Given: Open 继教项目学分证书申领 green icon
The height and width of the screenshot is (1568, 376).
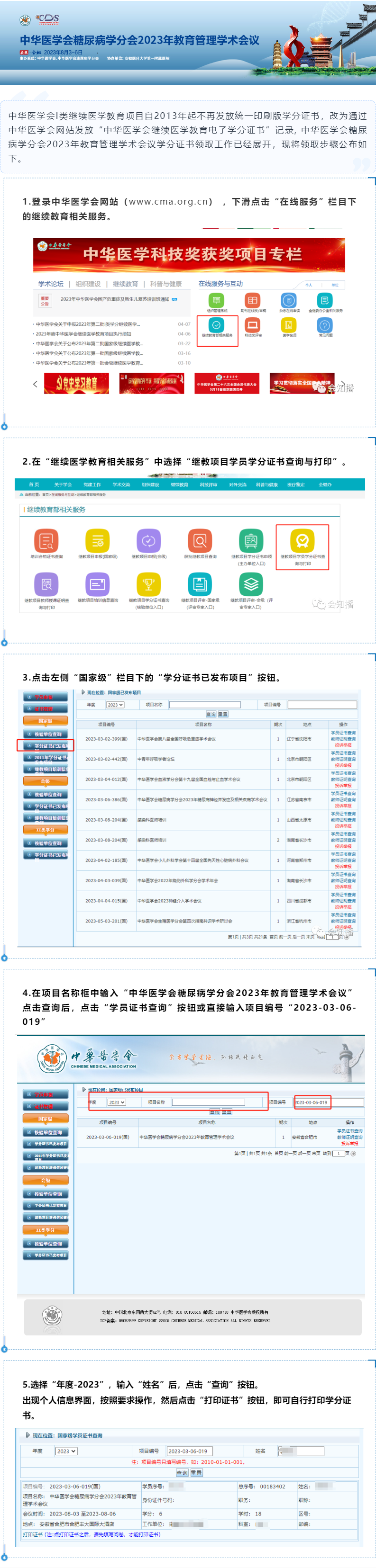Looking at the screenshot, I should click(x=251, y=540).
